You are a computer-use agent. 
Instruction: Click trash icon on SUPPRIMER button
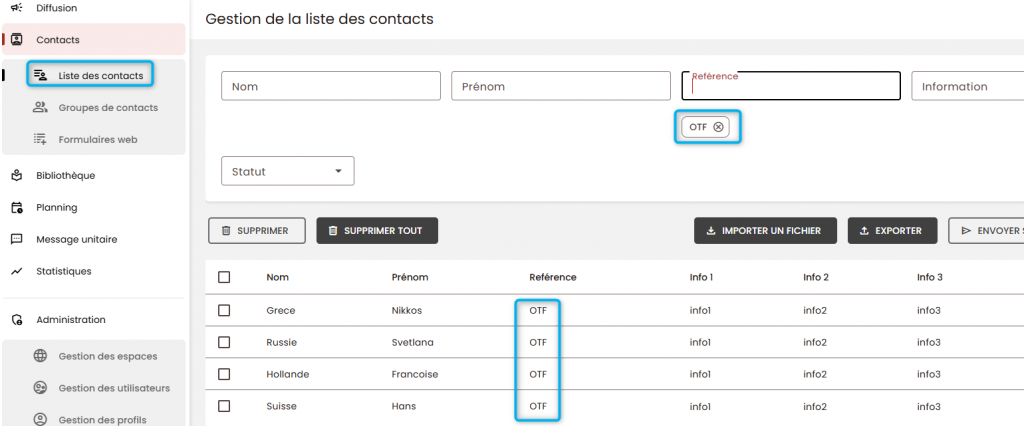click(226, 231)
